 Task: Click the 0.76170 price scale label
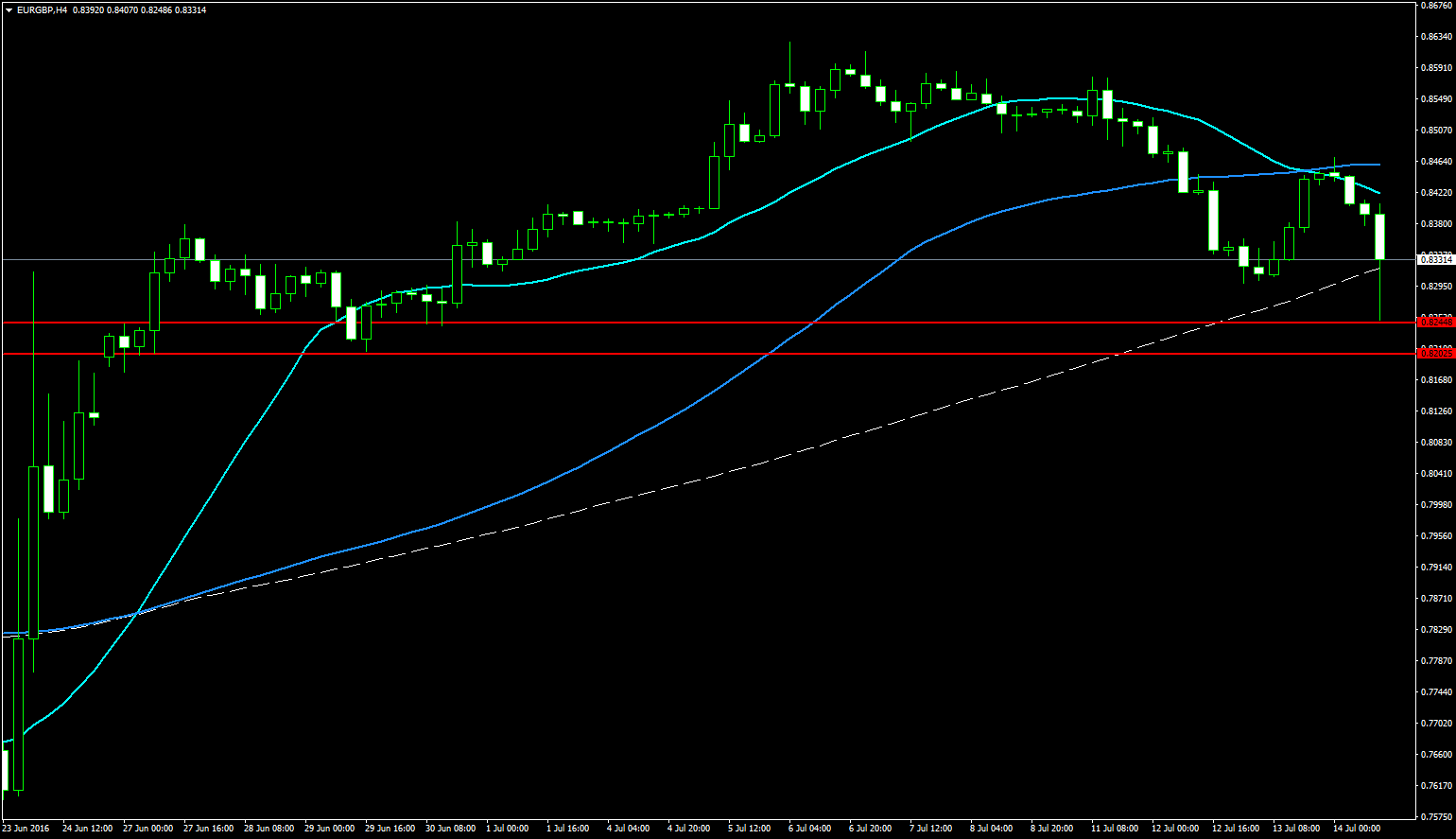click(x=1436, y=786)
